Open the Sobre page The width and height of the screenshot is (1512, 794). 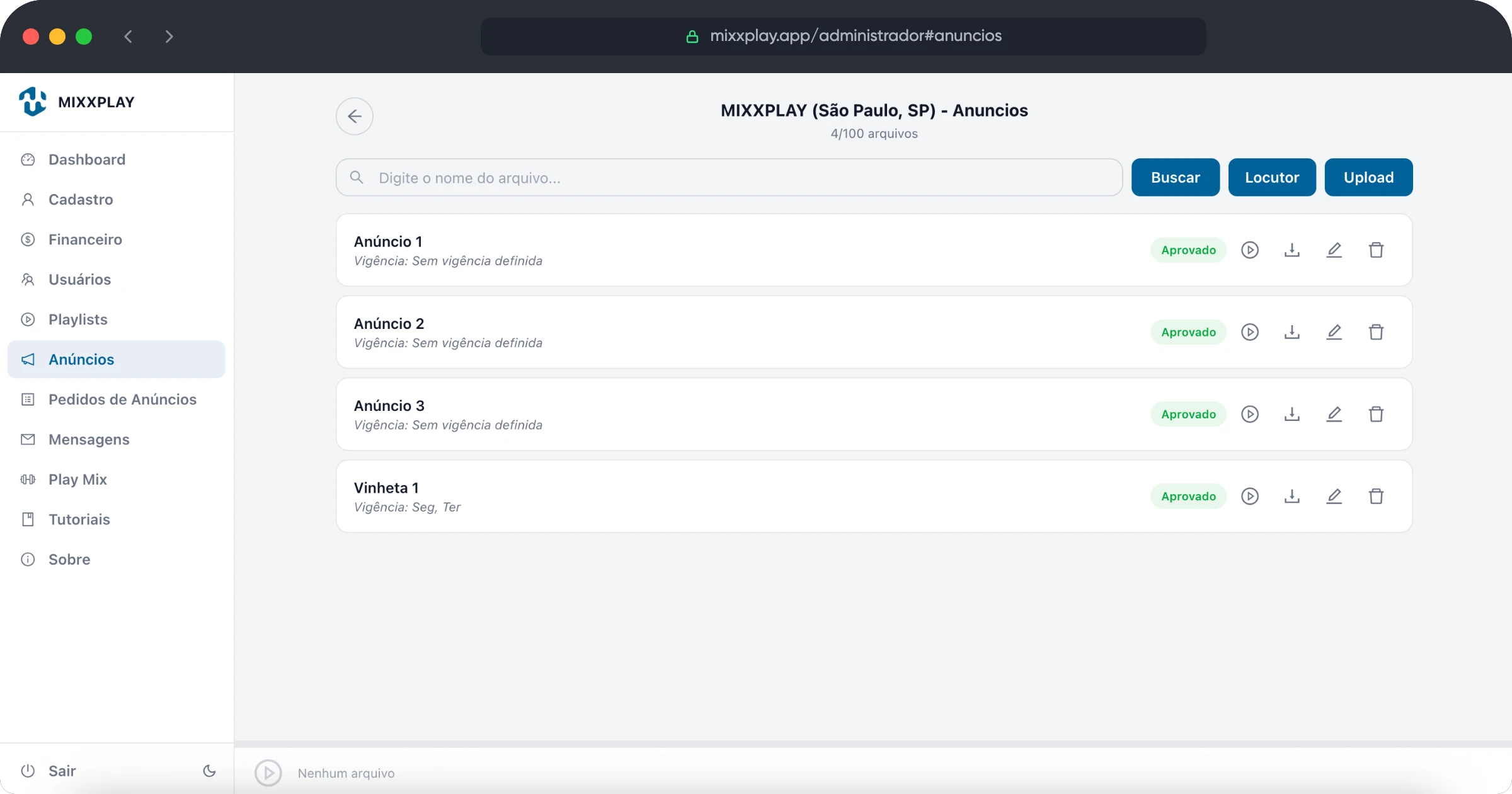tap(117, 560)
